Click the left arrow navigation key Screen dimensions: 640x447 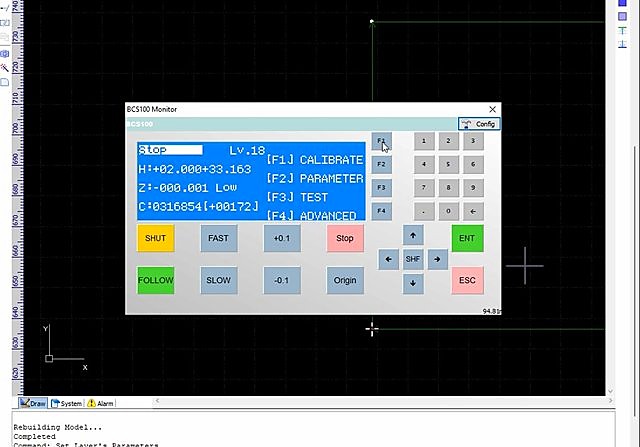(389, 259)
